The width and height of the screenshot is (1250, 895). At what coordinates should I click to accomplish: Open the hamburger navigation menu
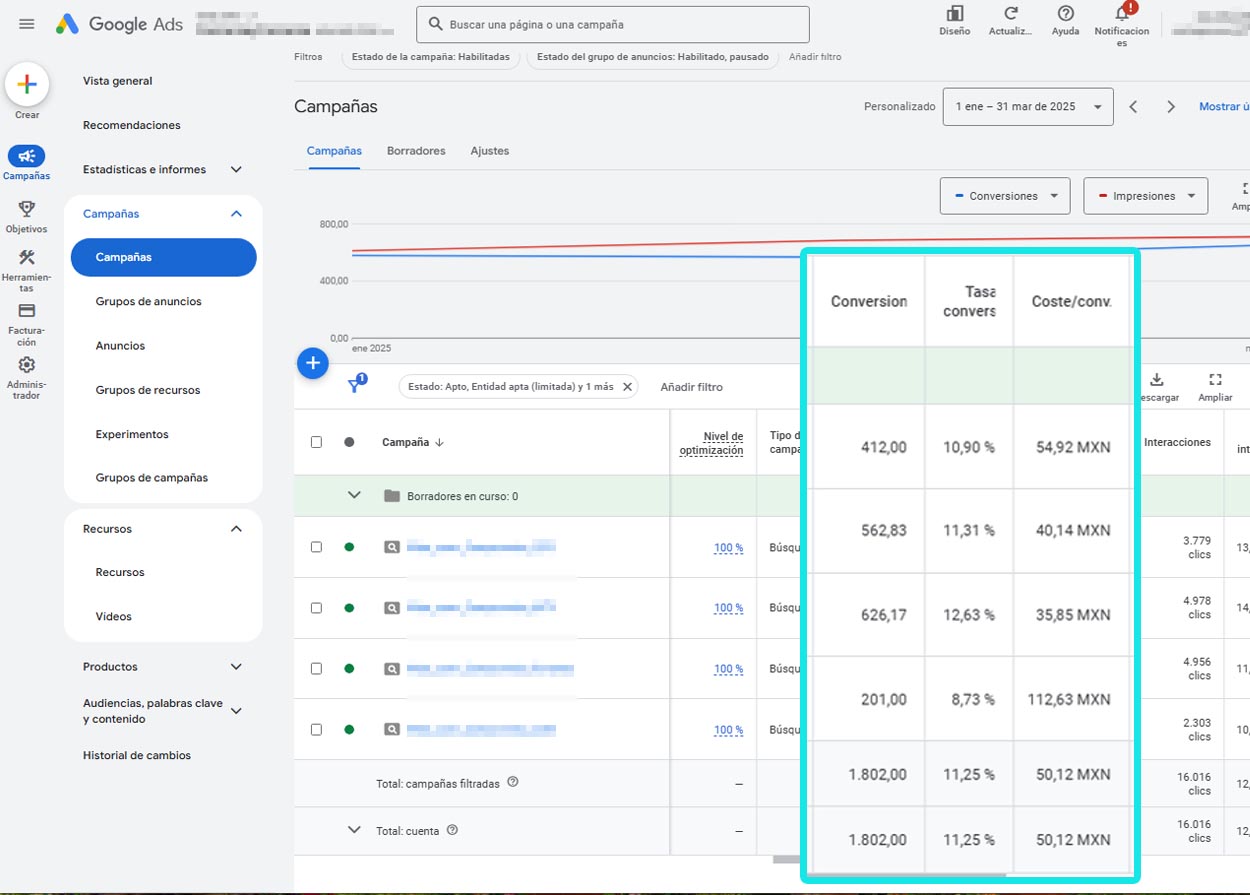pos(26,24)
